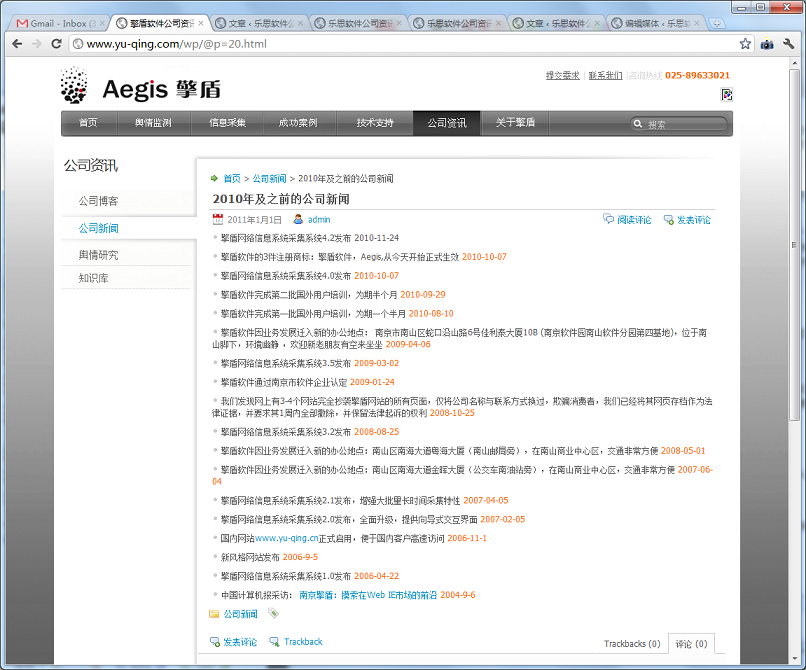Select 公司博客 in the sidebar

pos(98,201)
